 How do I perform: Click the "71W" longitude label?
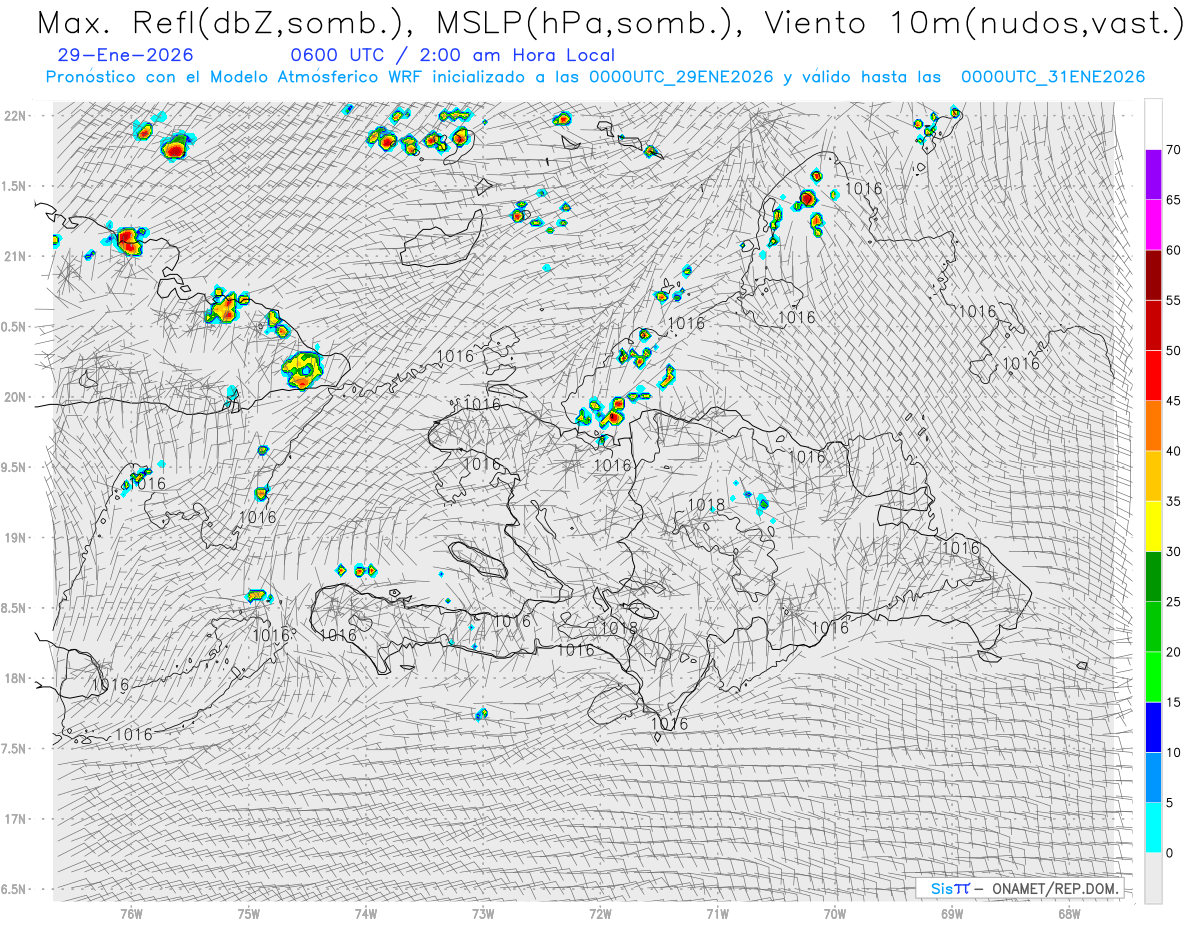(717, 914)
